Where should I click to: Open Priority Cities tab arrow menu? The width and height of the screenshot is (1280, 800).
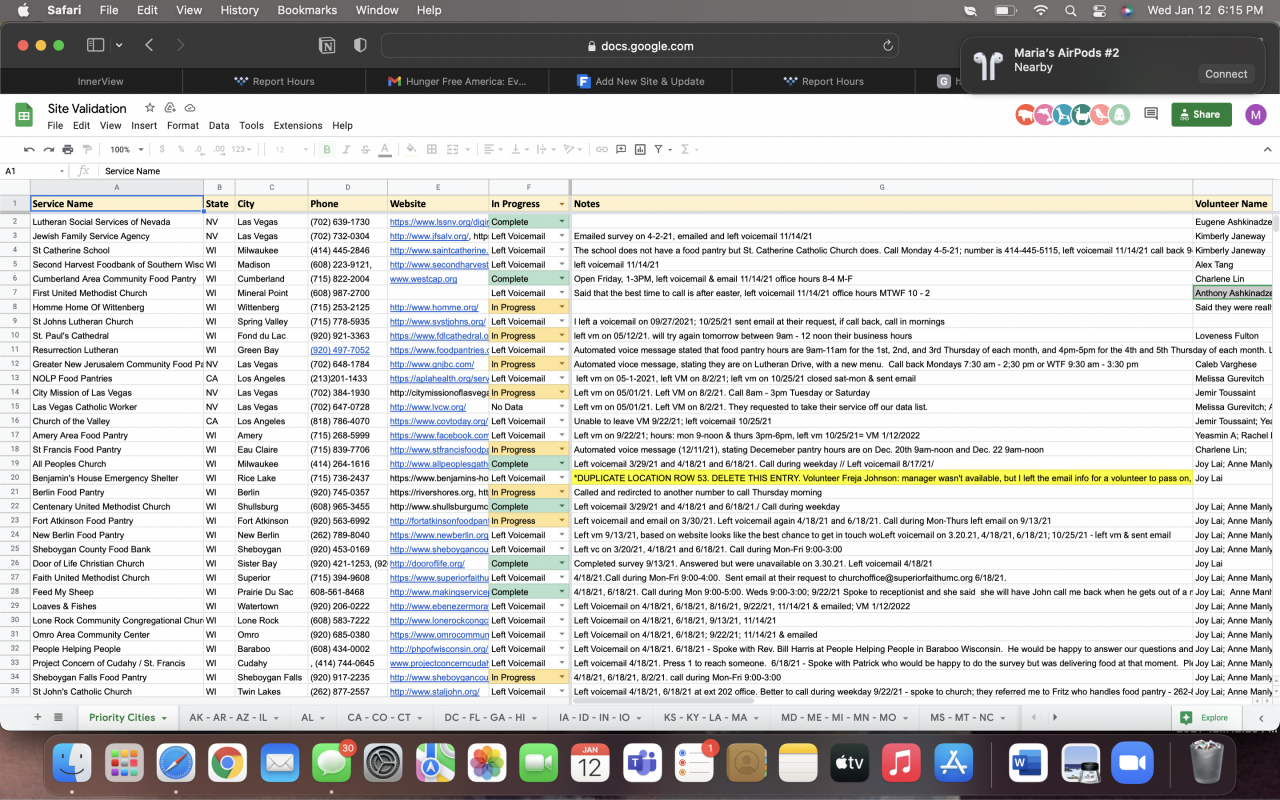(164, 718)
